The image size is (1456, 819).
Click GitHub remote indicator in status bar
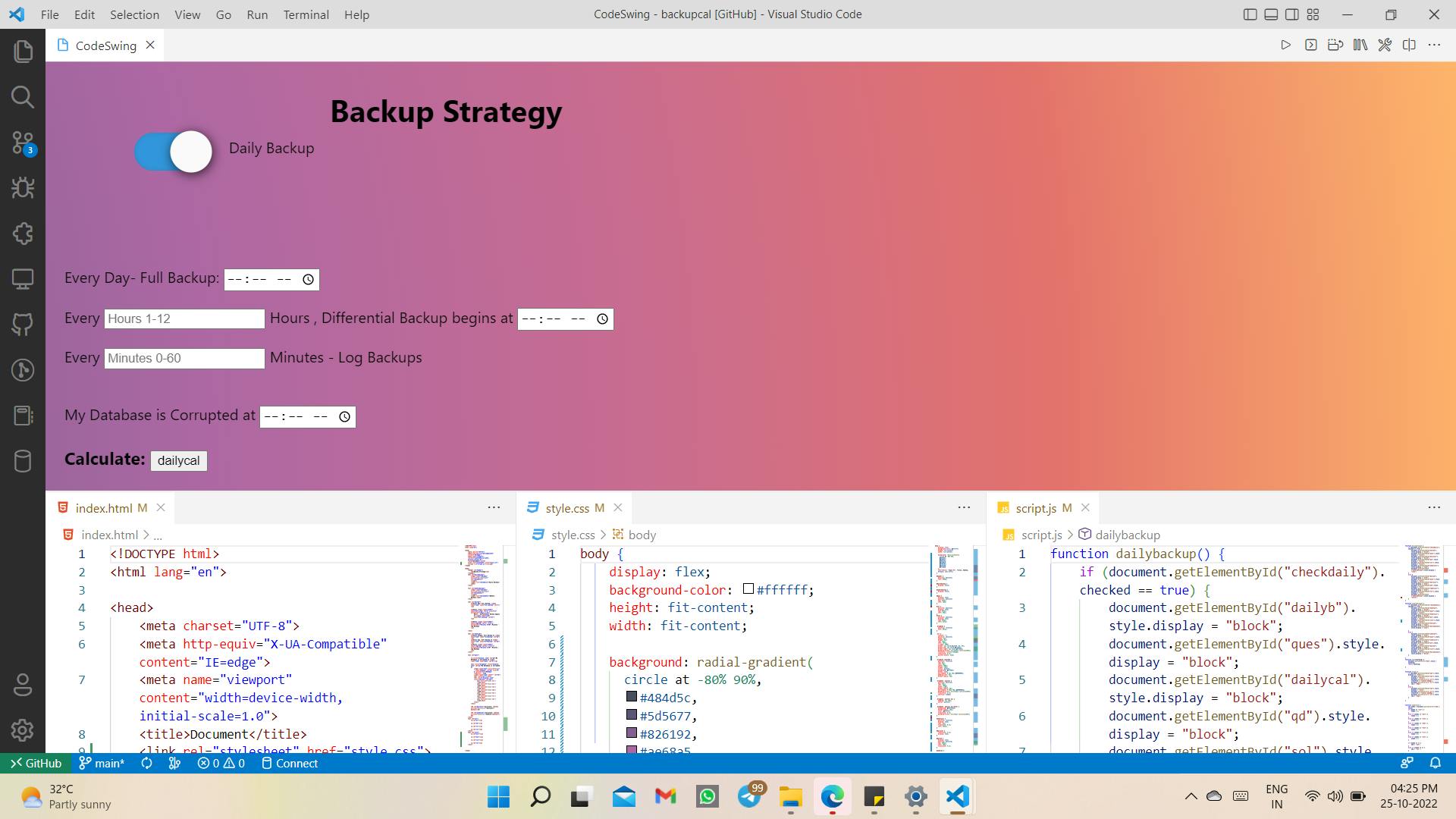click(36, 764)
